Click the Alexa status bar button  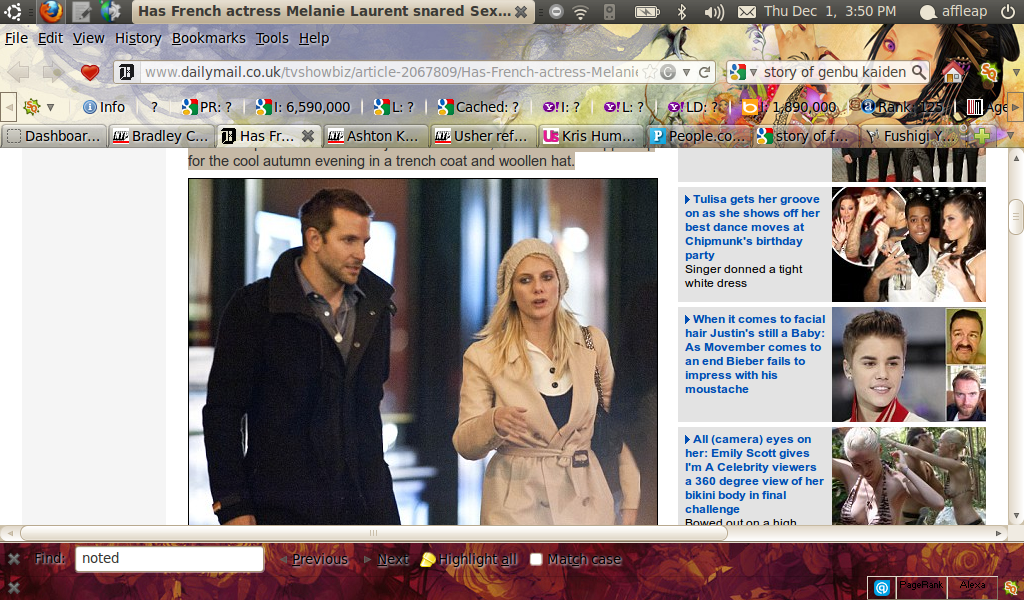coord(972,586)
